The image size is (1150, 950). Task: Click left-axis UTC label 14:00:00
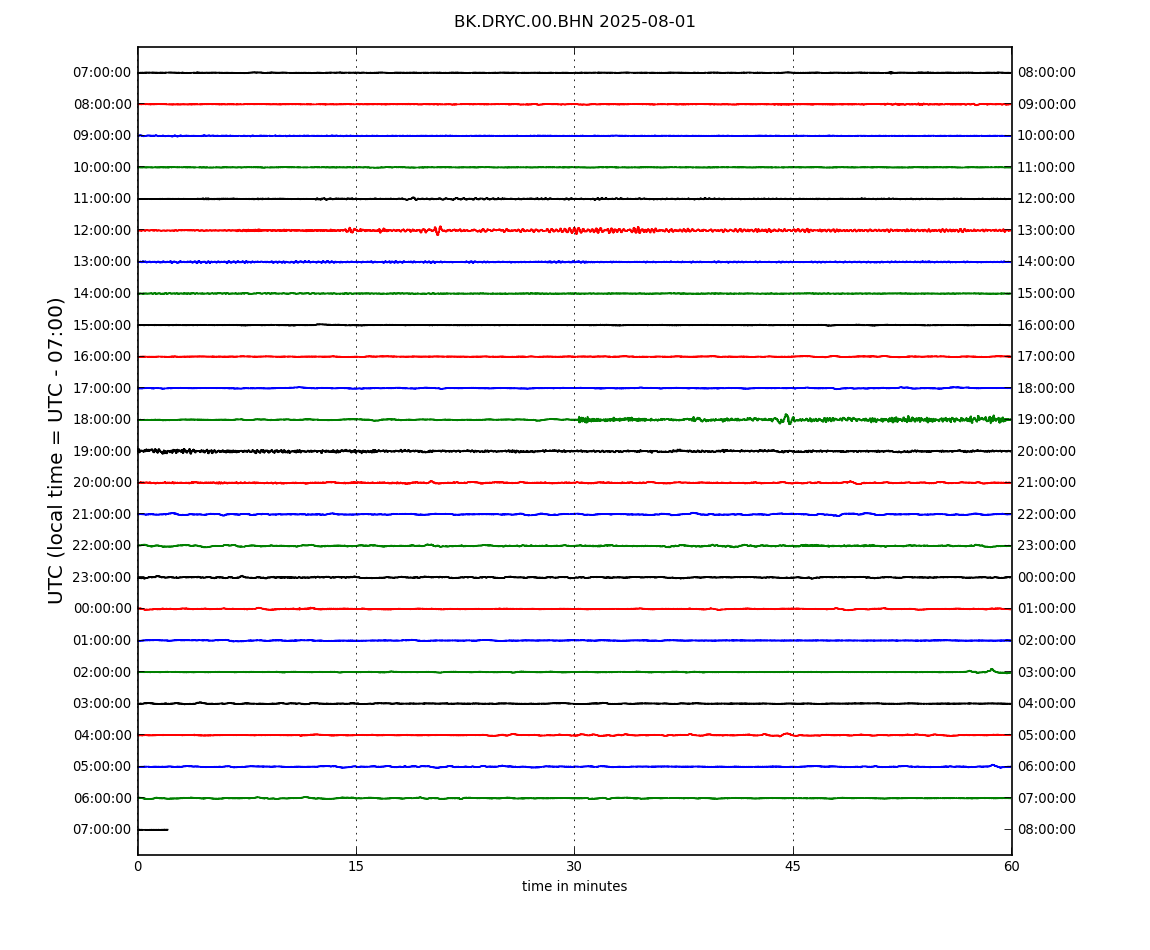(x=102, y=293)
